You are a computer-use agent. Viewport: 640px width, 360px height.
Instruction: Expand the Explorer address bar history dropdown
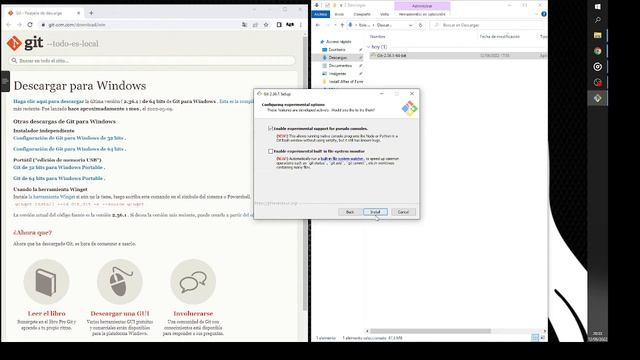click(410, 25)
